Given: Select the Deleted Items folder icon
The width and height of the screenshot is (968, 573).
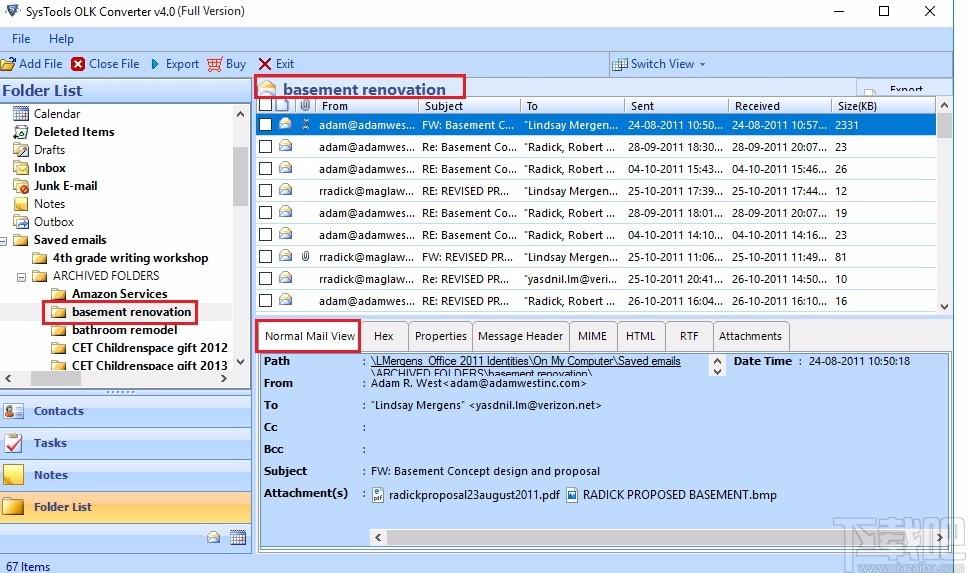Looking at the screenshot, I should 21,132.
